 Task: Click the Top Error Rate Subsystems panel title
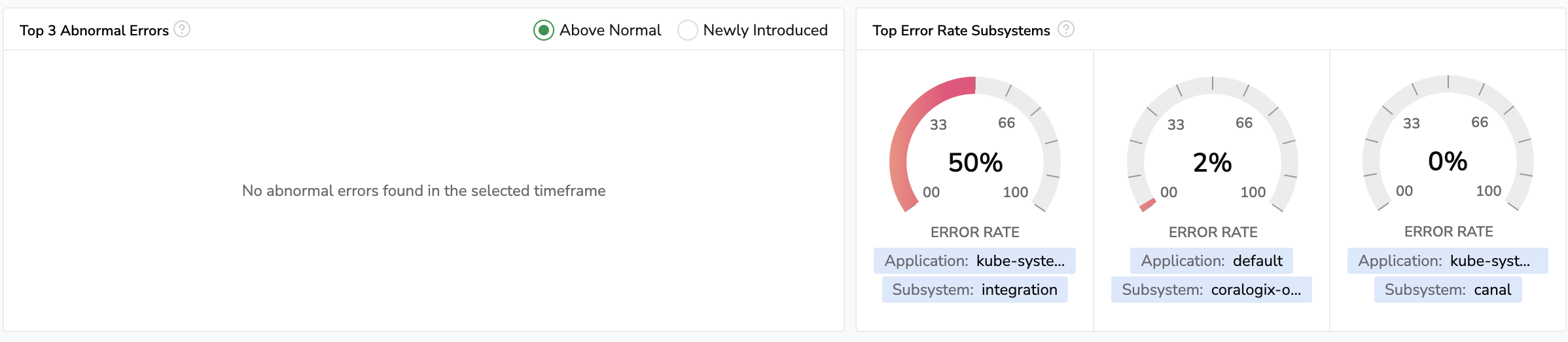(x=961, y=30)
